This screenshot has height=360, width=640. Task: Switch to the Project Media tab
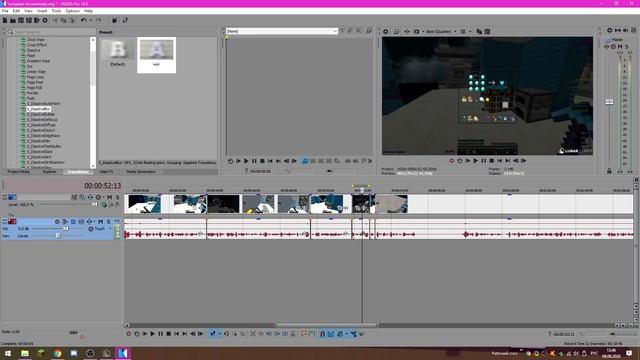[x=19, y=172]
